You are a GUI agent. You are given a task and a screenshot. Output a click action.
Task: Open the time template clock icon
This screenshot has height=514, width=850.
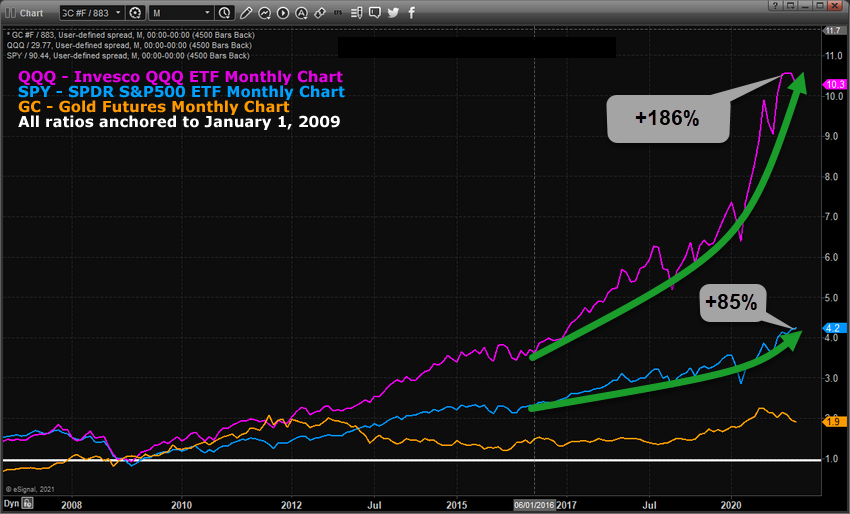pyautogui.click(x=224, y=12)
